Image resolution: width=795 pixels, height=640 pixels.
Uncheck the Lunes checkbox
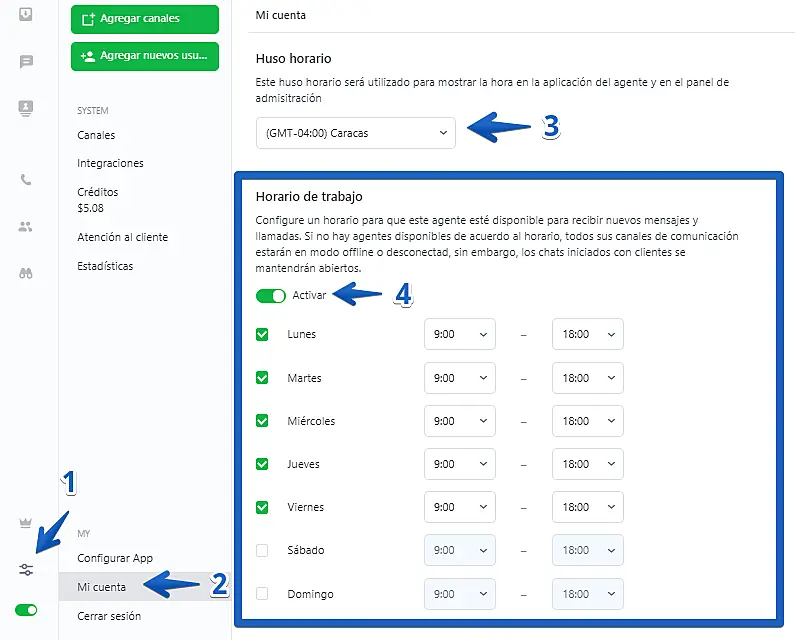[x=262, y=334]
